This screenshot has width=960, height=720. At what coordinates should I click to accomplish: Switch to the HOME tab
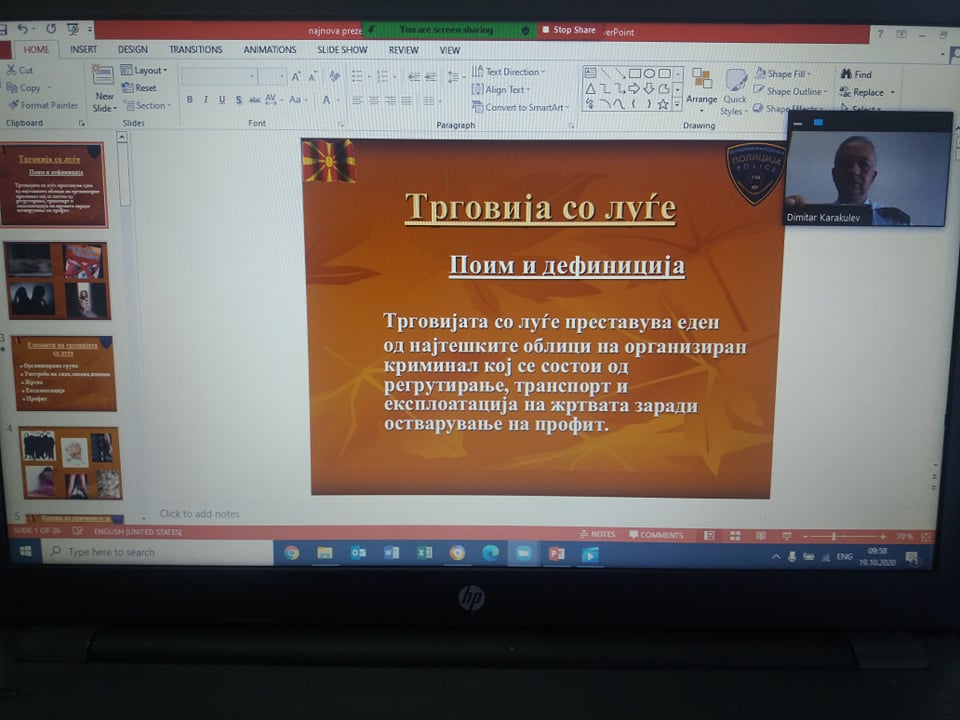coord(36,50)
